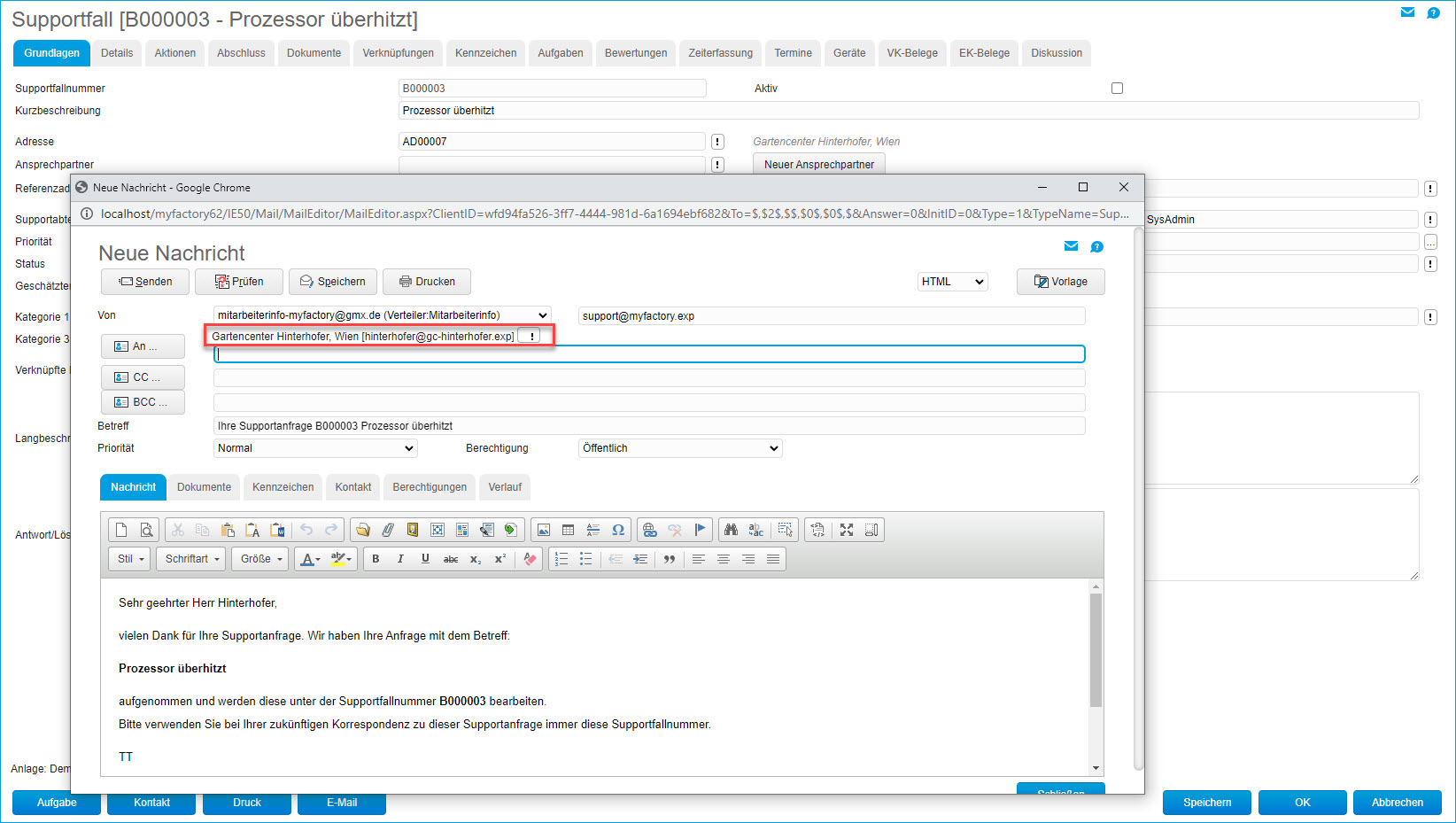
Task: Create a new page in editor toolbar
Action: (121, 530)
